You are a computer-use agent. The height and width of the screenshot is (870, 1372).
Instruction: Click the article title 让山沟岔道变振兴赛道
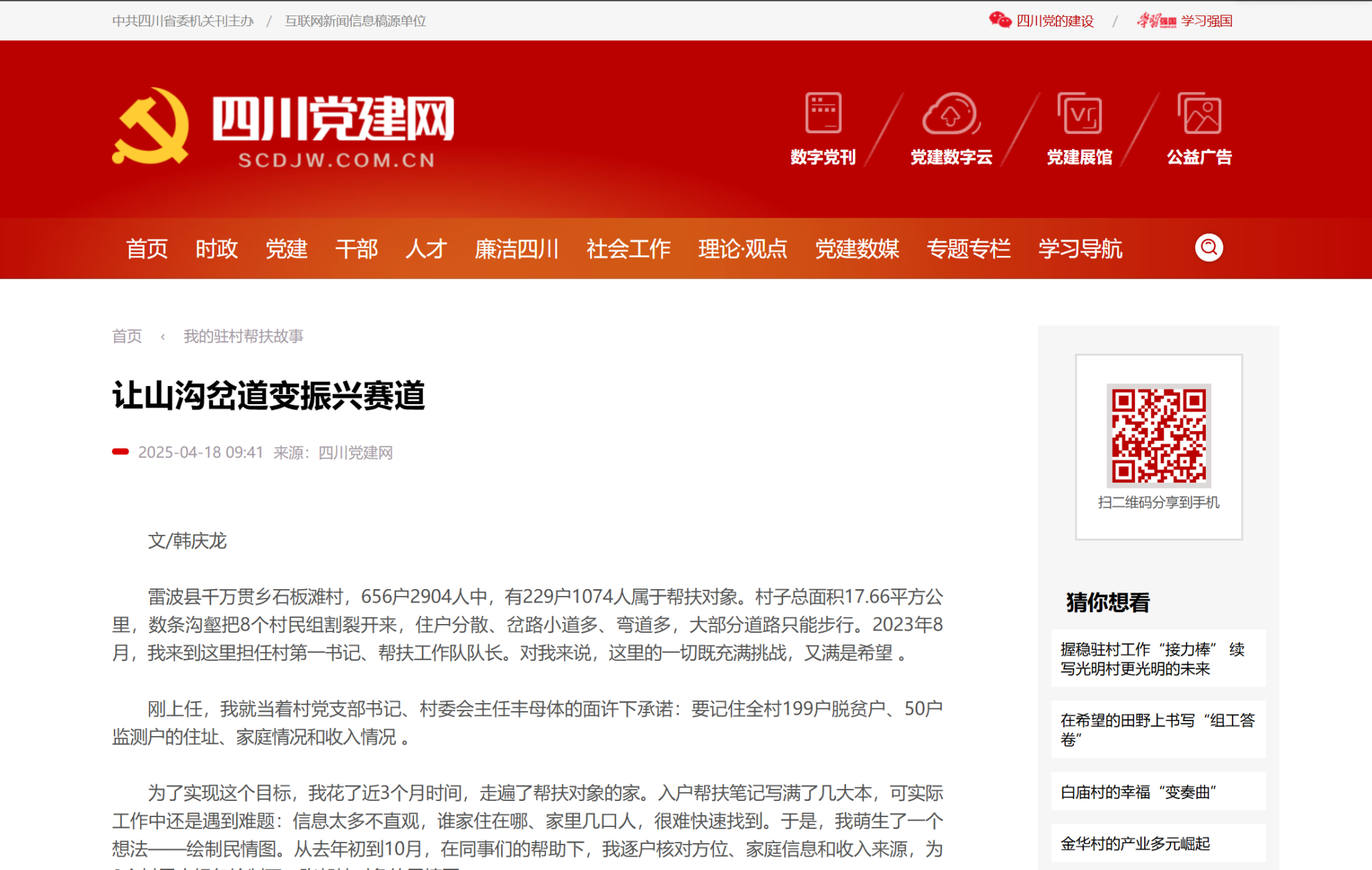pyautogui.click(x=269, y=395)
